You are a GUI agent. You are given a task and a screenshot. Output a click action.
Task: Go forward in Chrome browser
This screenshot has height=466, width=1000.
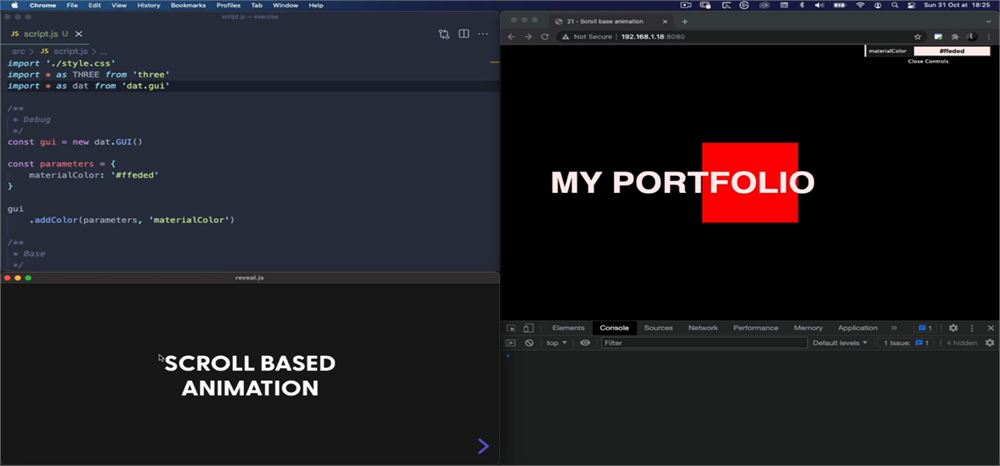[x=528, y=37]
